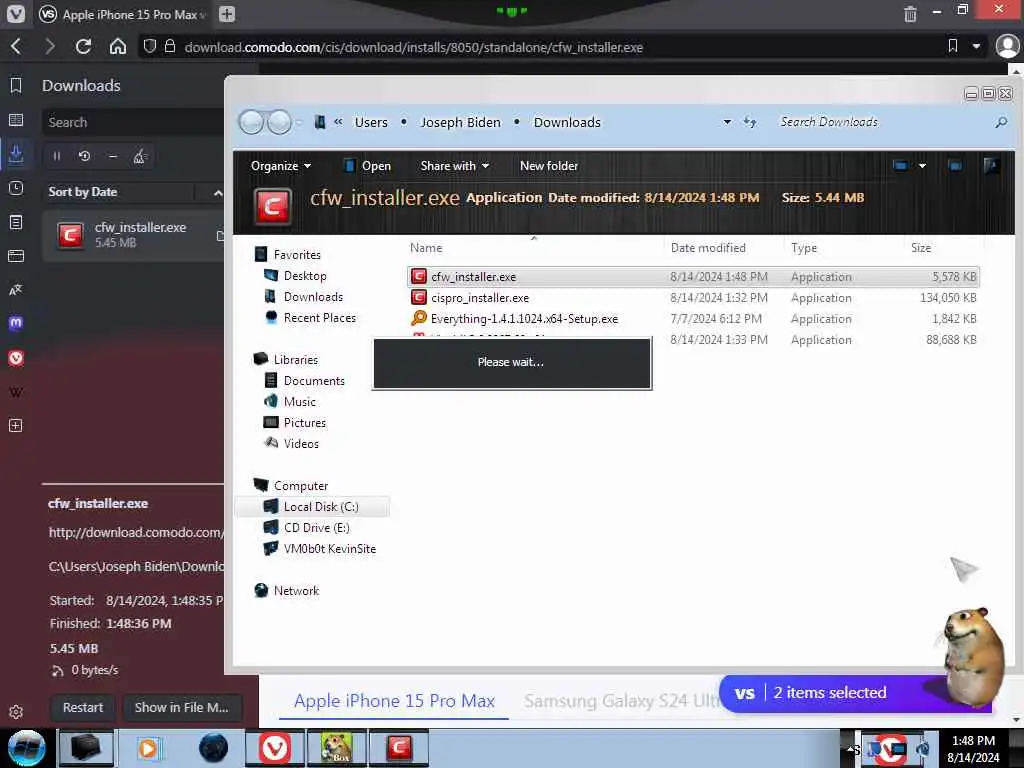Open the user profile icon
The image size is (1024, 768).
[x=1007, y=46]
